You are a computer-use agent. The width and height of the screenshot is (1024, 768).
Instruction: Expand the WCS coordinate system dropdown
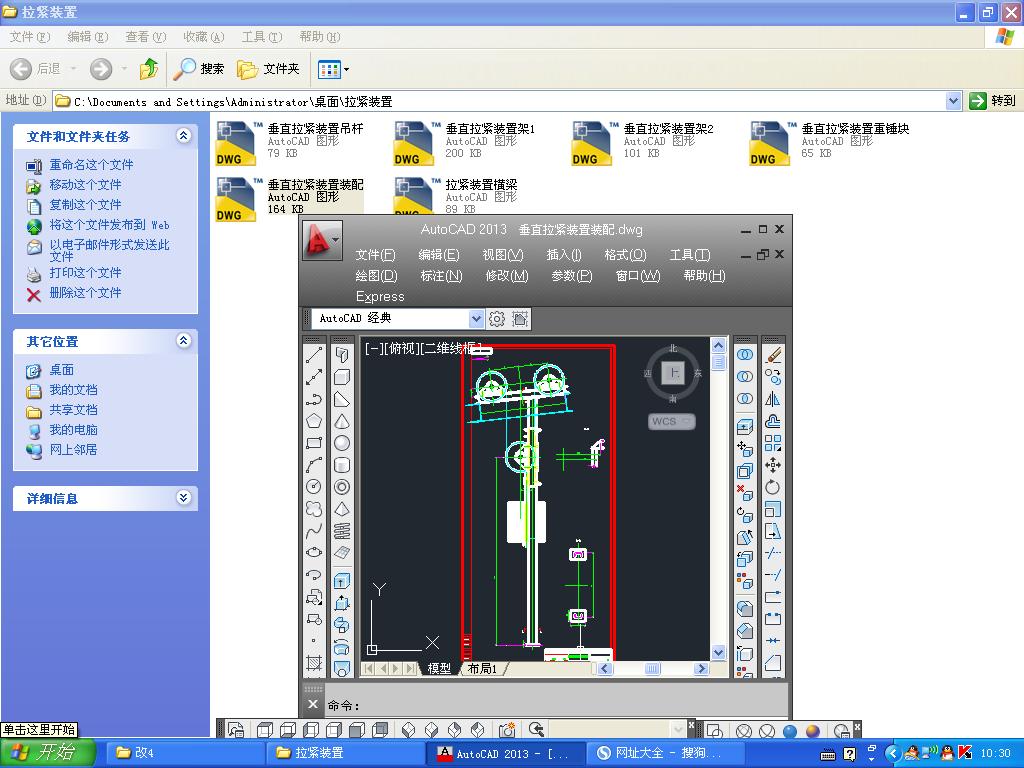pos(671,422)
